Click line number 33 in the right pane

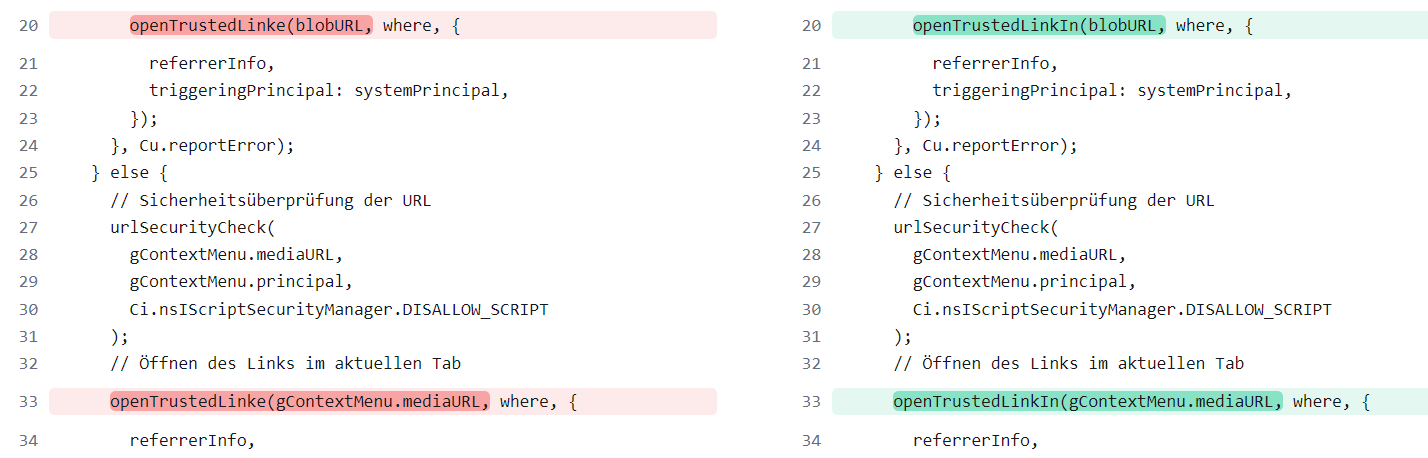click(x=811, y=402)
